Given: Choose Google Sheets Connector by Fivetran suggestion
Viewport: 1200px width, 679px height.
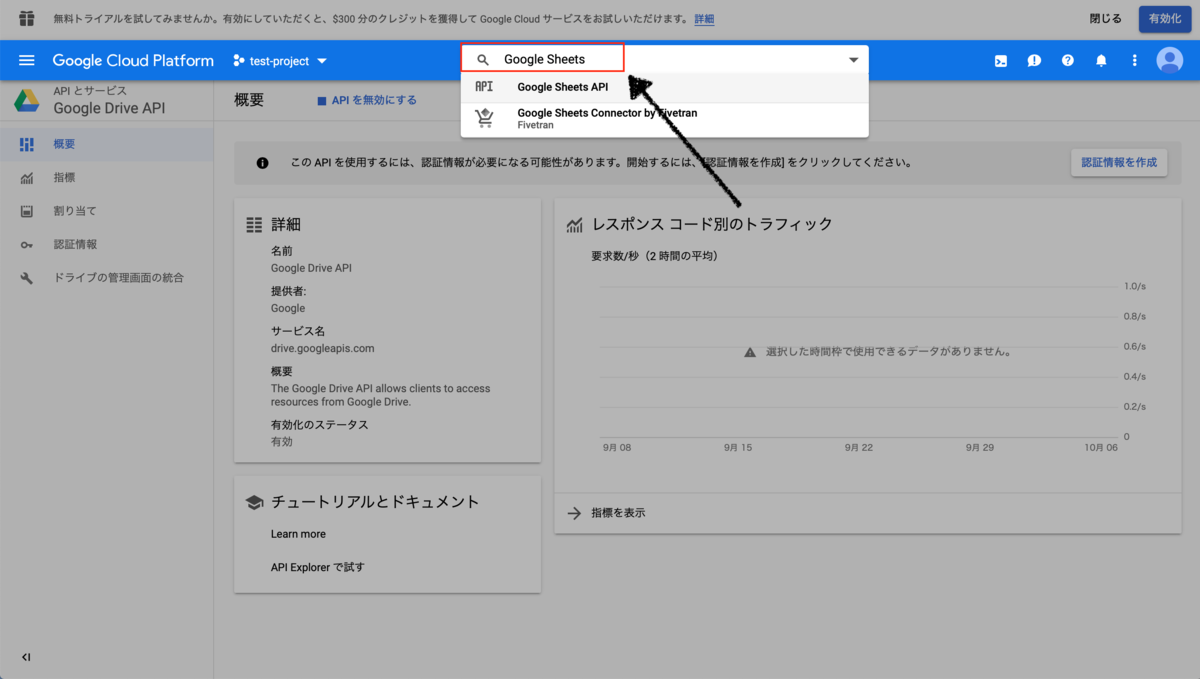Looking at the screenshot, I should 664,119.
